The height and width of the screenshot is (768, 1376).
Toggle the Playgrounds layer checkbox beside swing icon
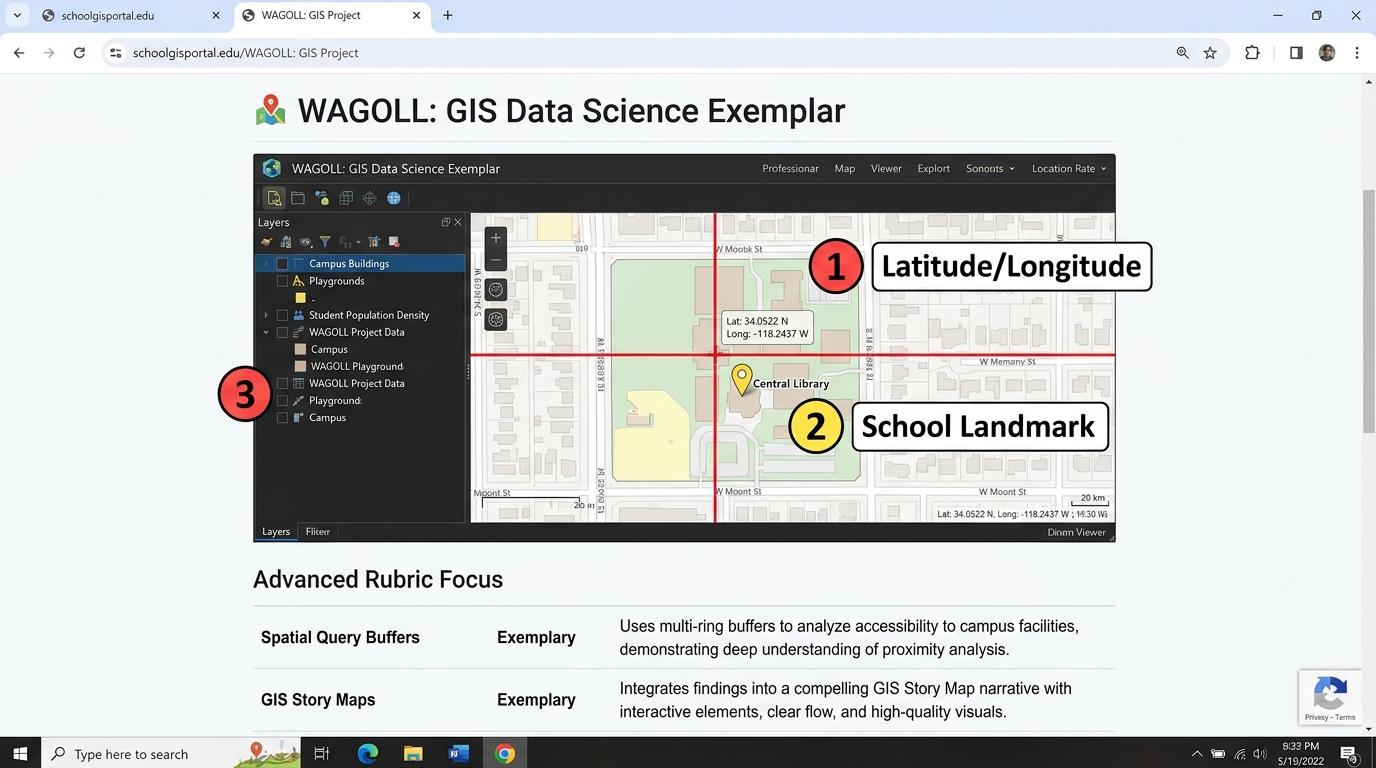[x=282, y=281]
